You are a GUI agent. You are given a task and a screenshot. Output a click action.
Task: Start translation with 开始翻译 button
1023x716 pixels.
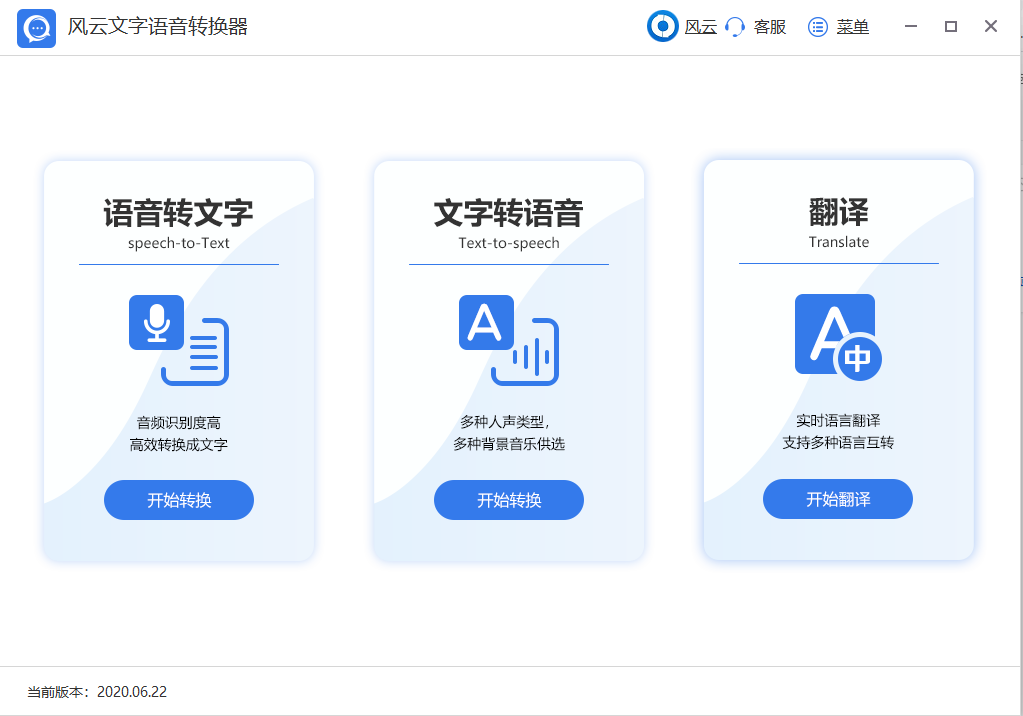(x=838, y=498)
